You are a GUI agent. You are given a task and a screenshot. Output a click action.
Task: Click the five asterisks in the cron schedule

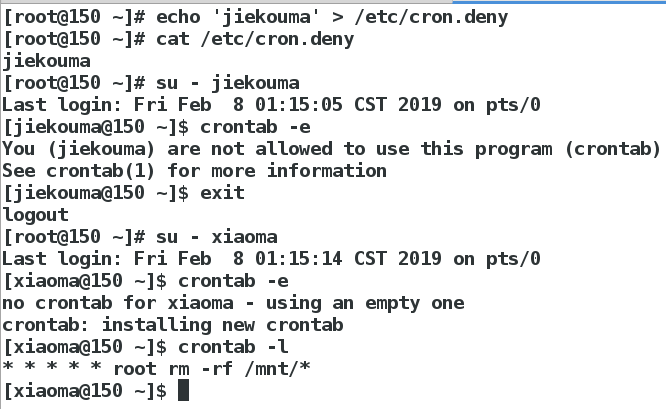(x=52, y=366)
